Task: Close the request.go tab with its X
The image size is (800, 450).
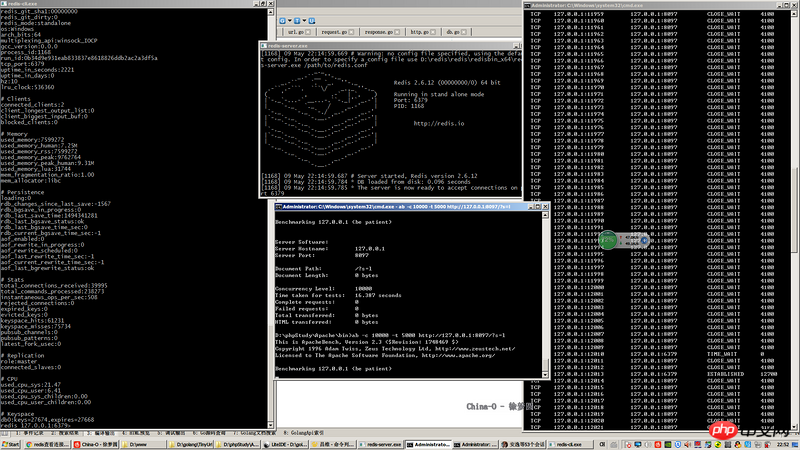Action: [x=351, y=32]
